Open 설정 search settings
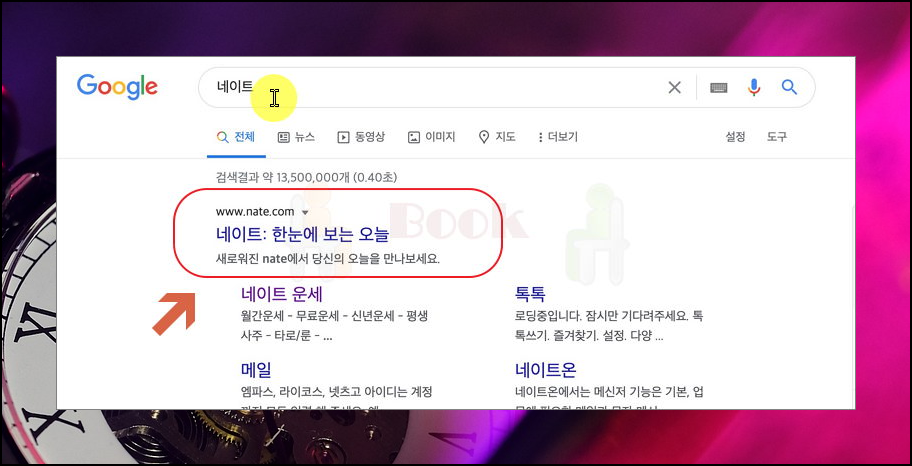Viewport: 912px width, 466px height. tap(735, 137)
